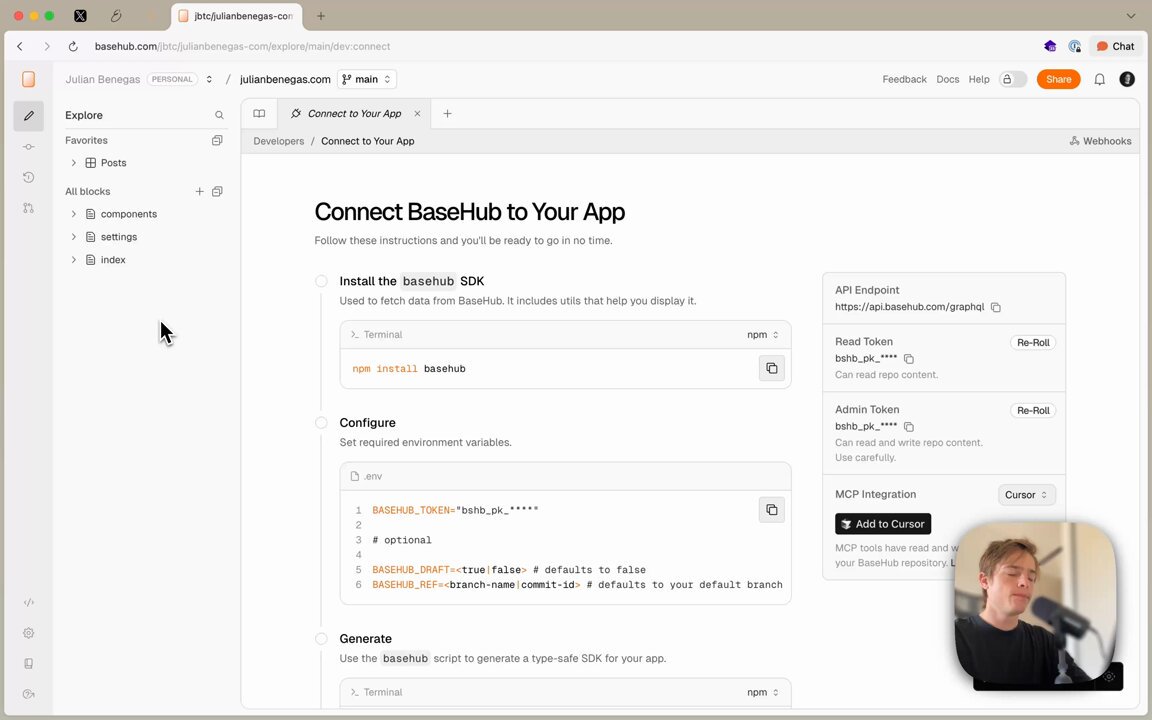Copy the Read Token value
This screenshot has height=720, width=1152.
coord(909,359)
